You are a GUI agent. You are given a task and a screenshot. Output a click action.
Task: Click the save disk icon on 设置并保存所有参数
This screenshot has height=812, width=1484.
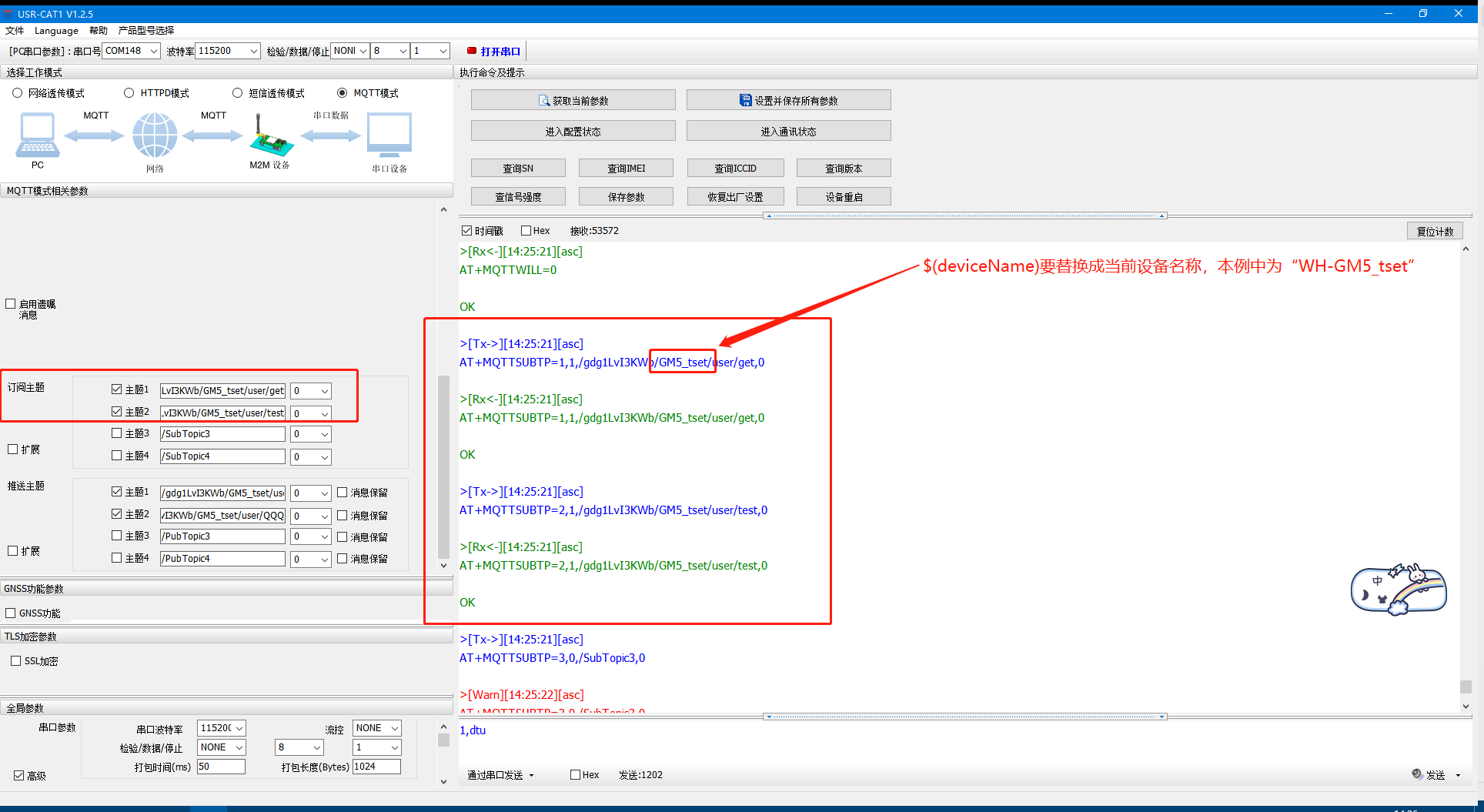[x=745, y=101]
